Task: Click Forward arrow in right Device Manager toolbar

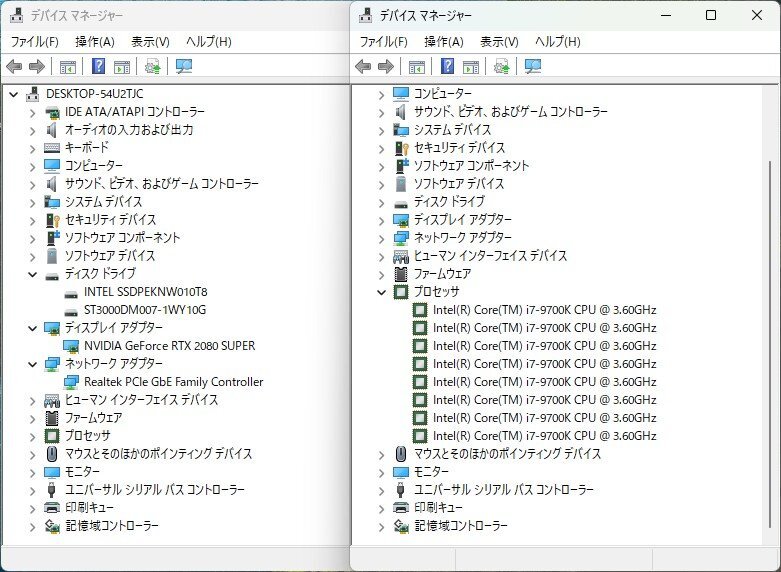Action: click(386, 66)
